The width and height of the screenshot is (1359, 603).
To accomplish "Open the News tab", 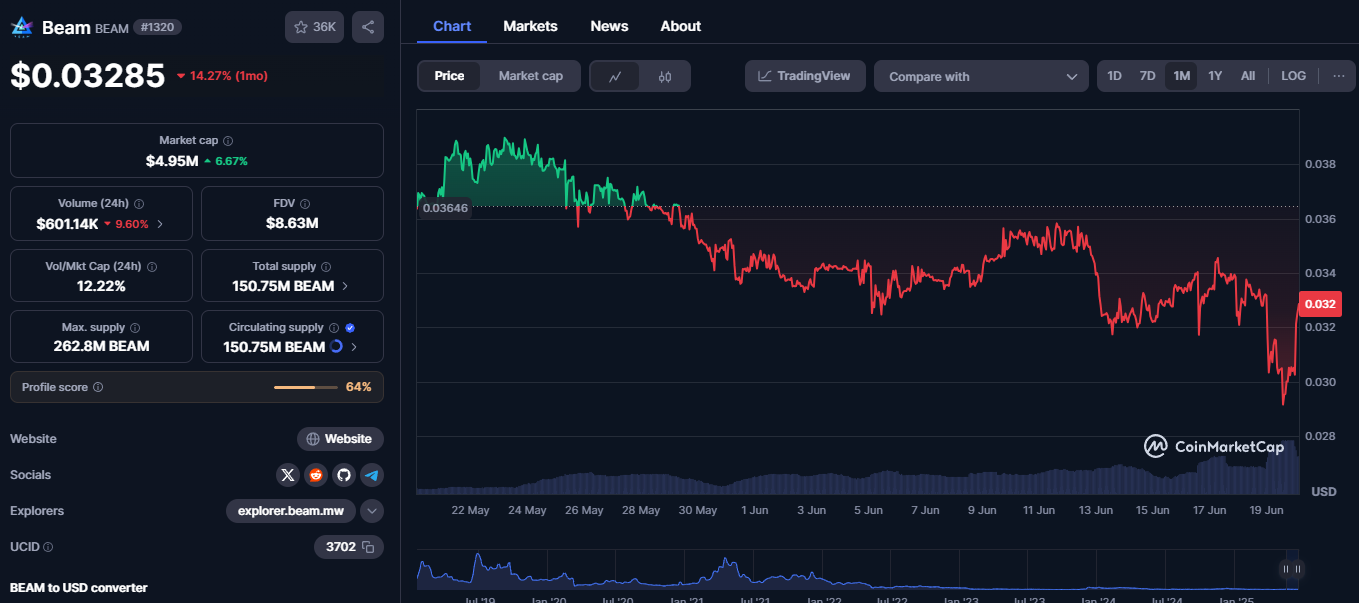I will coord(609,26).
